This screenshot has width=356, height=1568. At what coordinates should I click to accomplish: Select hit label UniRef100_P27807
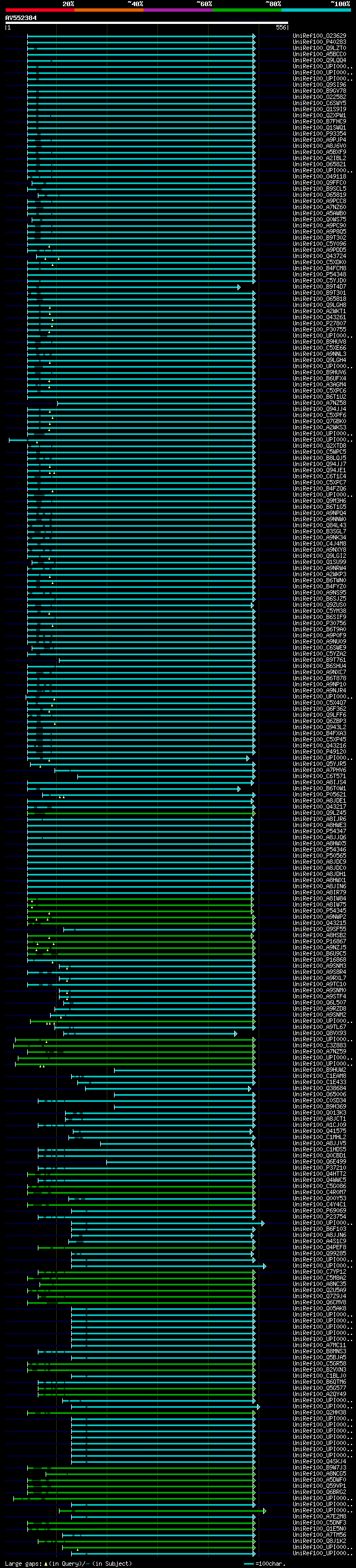click(319, 323)
